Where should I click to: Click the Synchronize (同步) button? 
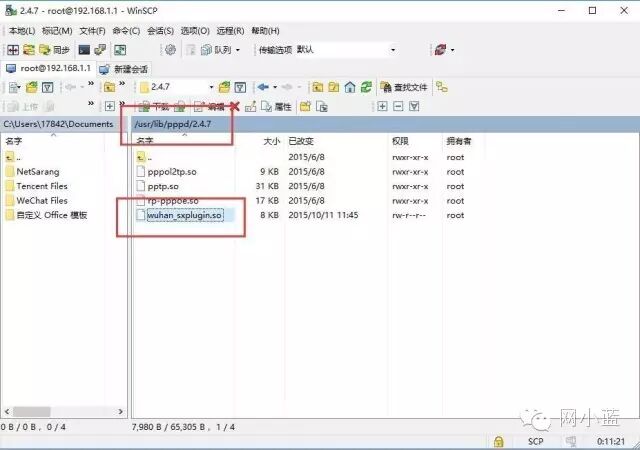coord(55,50)
